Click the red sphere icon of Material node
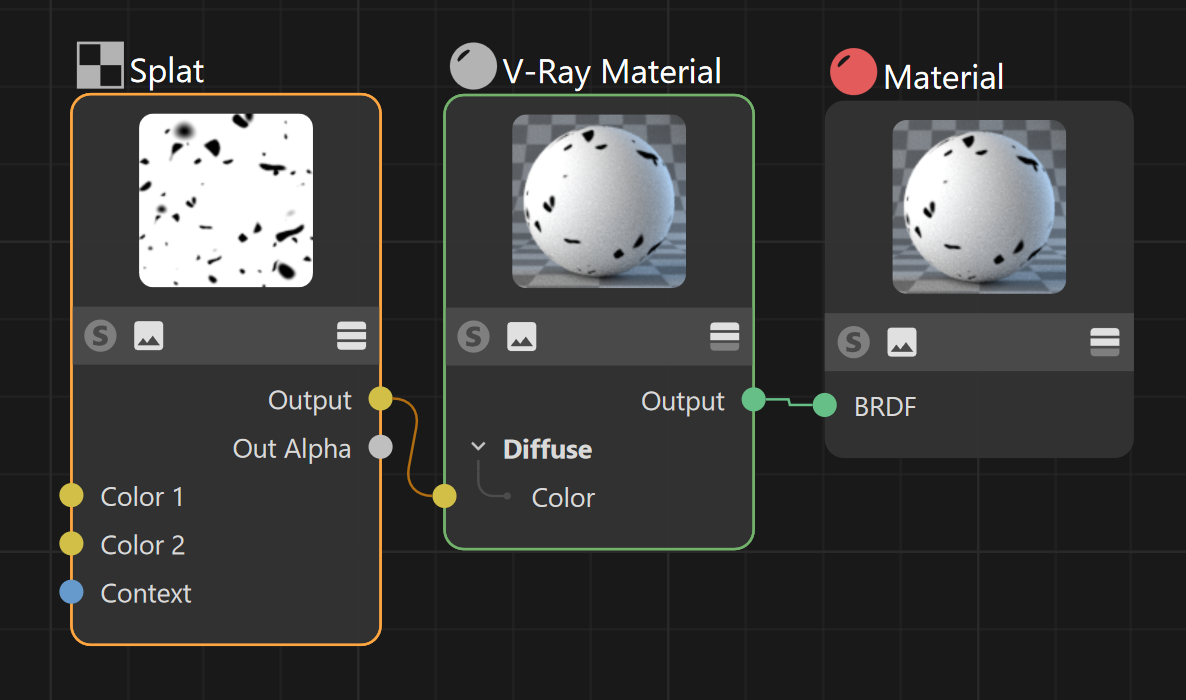Image resolution: width=1186 pixels, height=700 pixels. (x=853, y=72)
